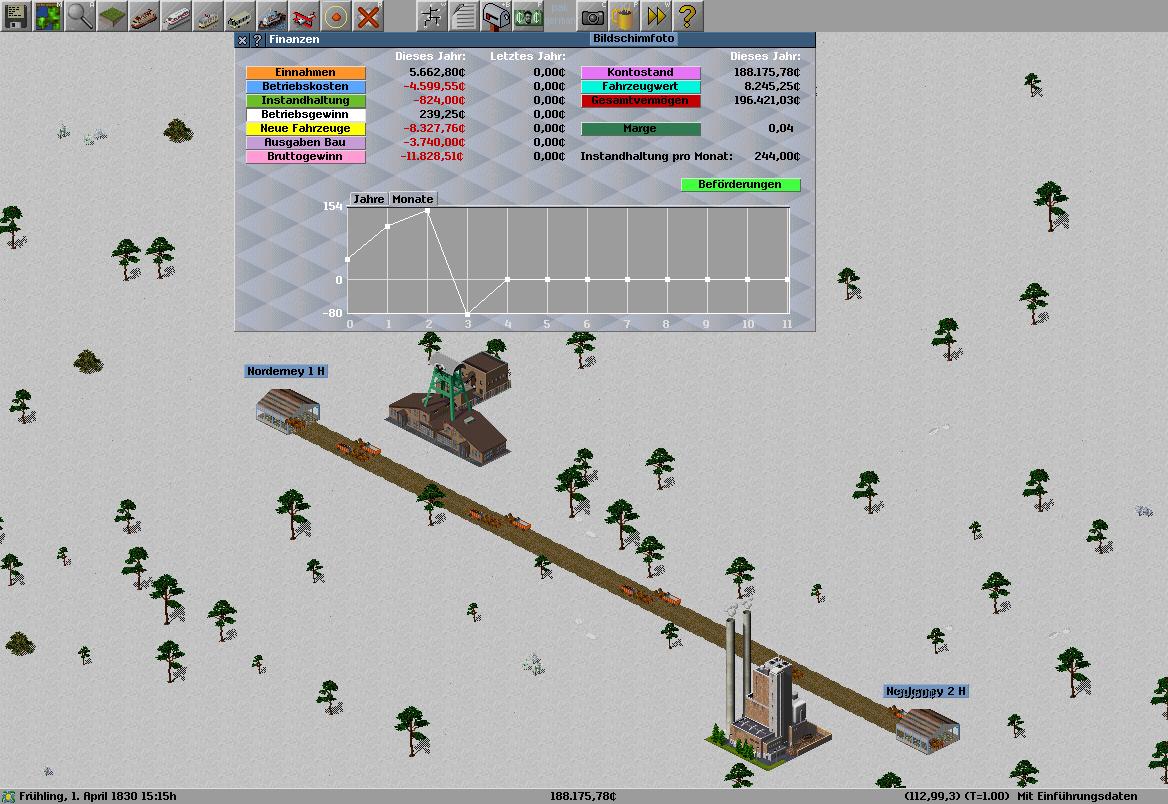Switch to the Monate tab

pyautogui.click(x=412, y=199)
